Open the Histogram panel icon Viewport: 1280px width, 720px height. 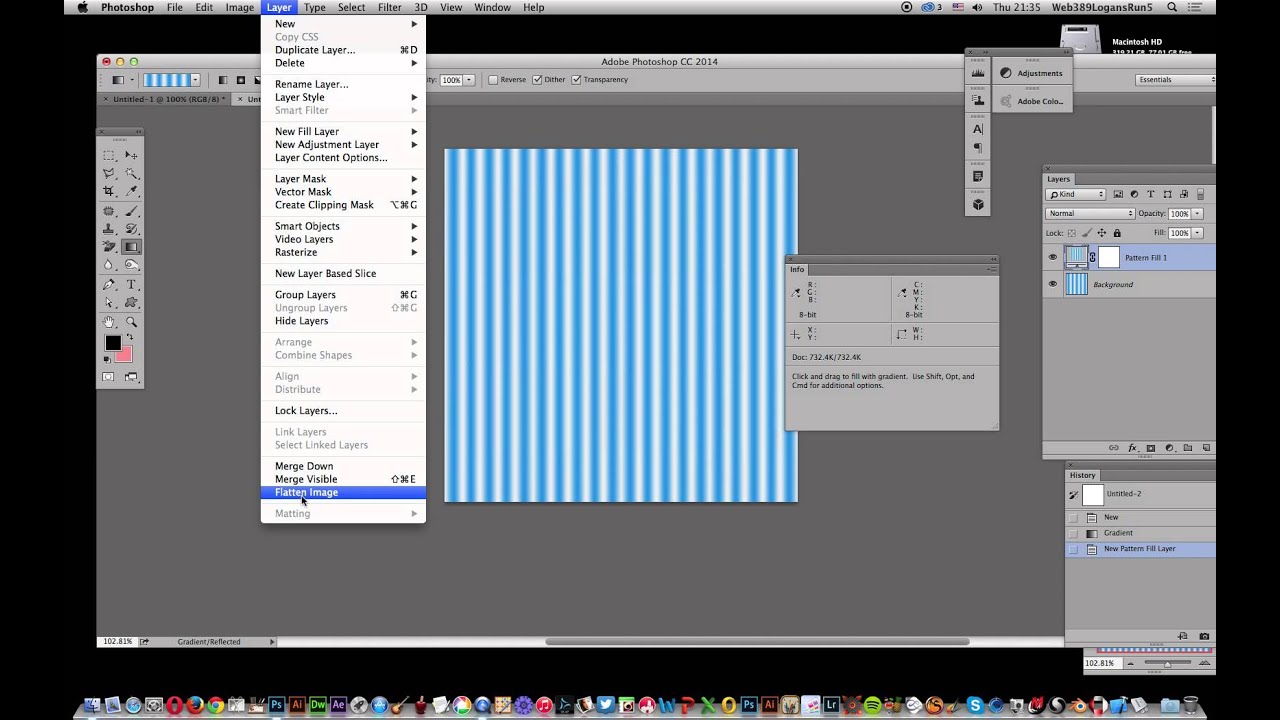tap(978, 73)
